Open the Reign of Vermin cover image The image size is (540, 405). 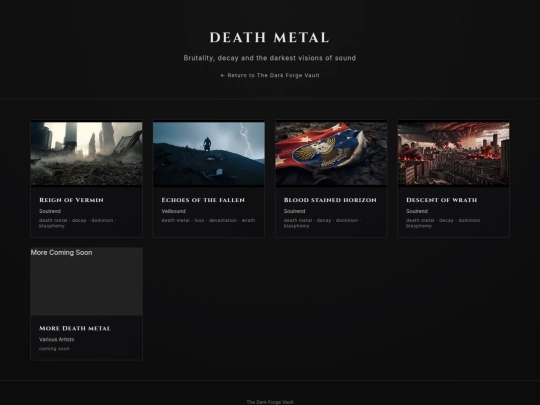tap(86, 153)
